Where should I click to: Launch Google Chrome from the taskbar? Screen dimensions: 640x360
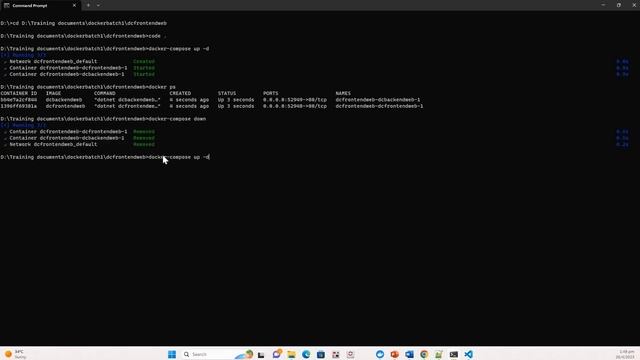click(x=424, y=354)
